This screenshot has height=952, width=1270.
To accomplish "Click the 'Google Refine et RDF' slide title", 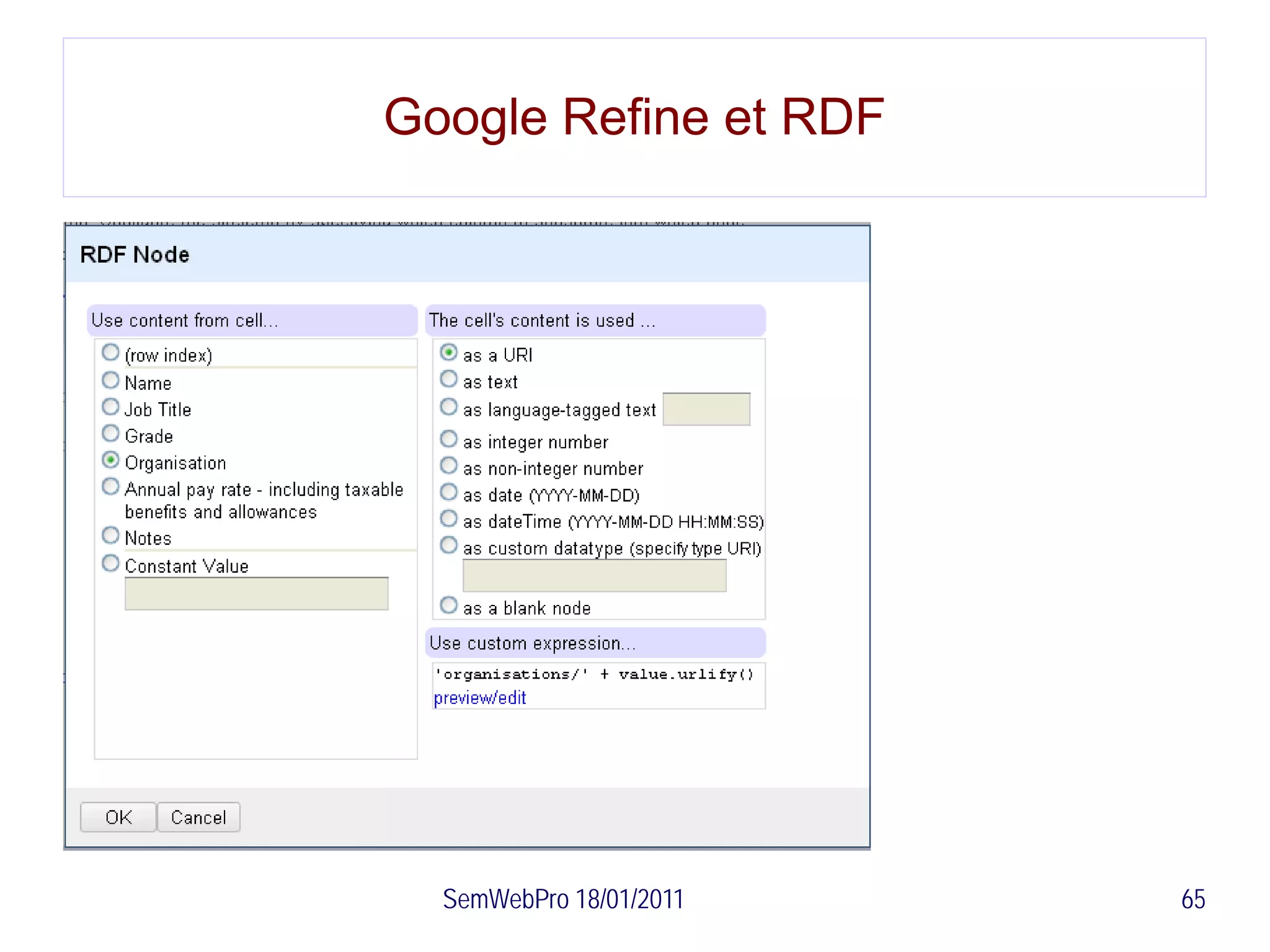I will pyautogui.click(x=634, y=117).
